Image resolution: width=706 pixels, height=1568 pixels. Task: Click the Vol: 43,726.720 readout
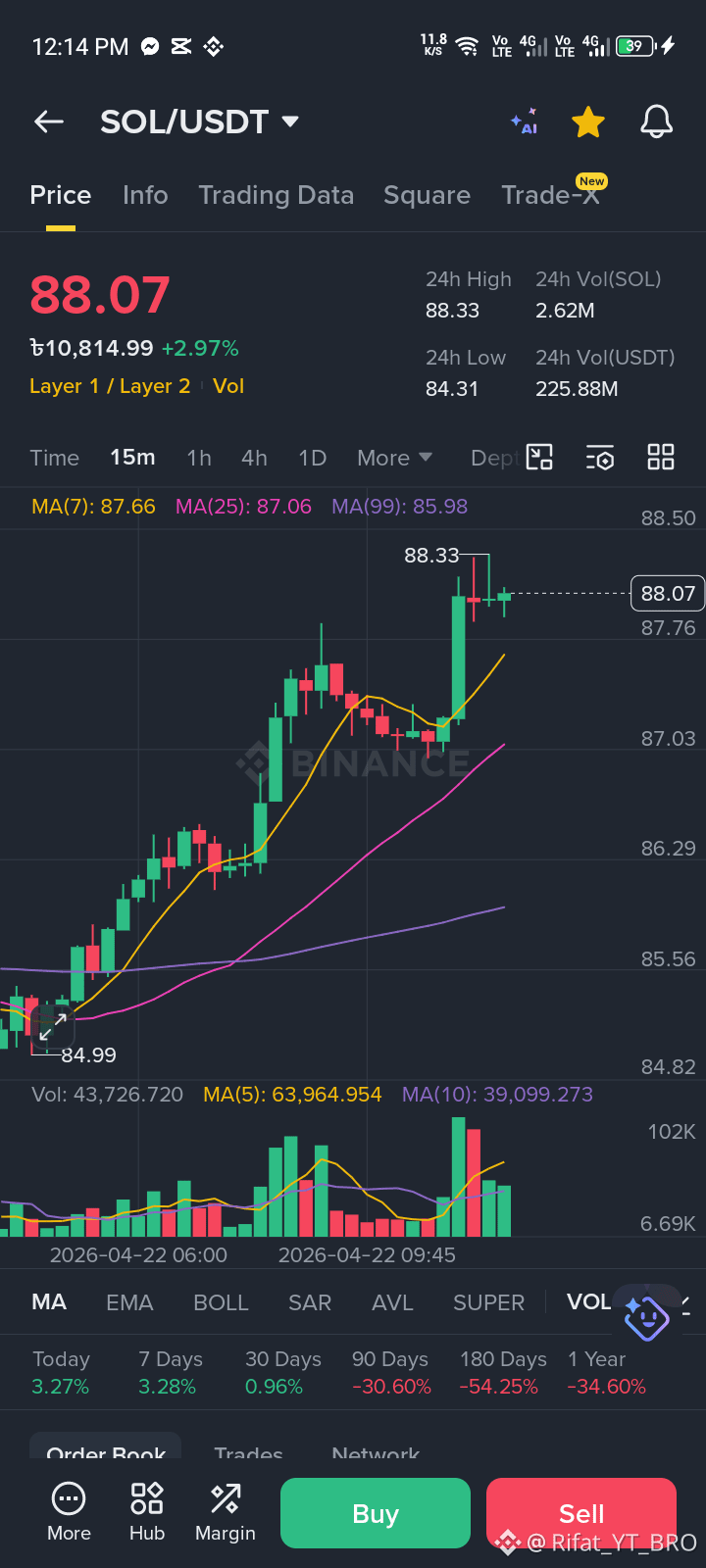click(107, 1095)
